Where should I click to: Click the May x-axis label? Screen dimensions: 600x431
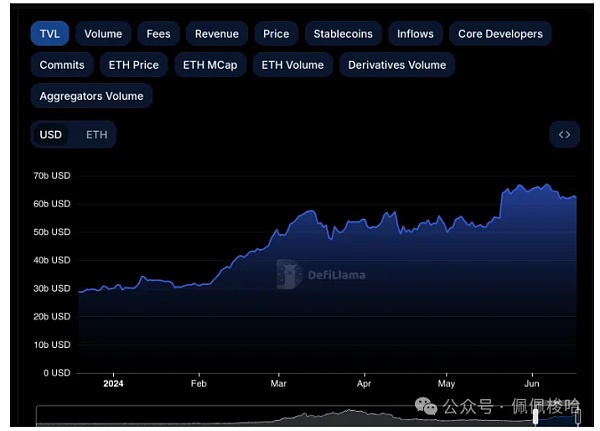click(446, 384)
